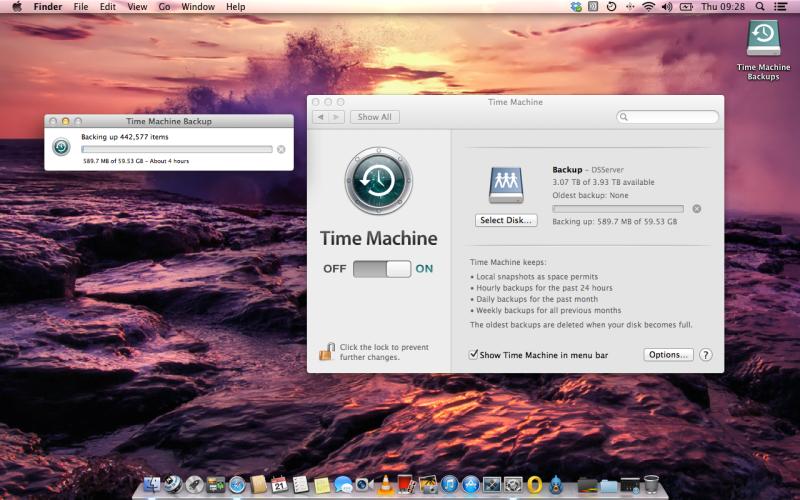Screen dimensions: 800x500
Task: Open the Twitter bird app in Dock
Action: point(556,484)
